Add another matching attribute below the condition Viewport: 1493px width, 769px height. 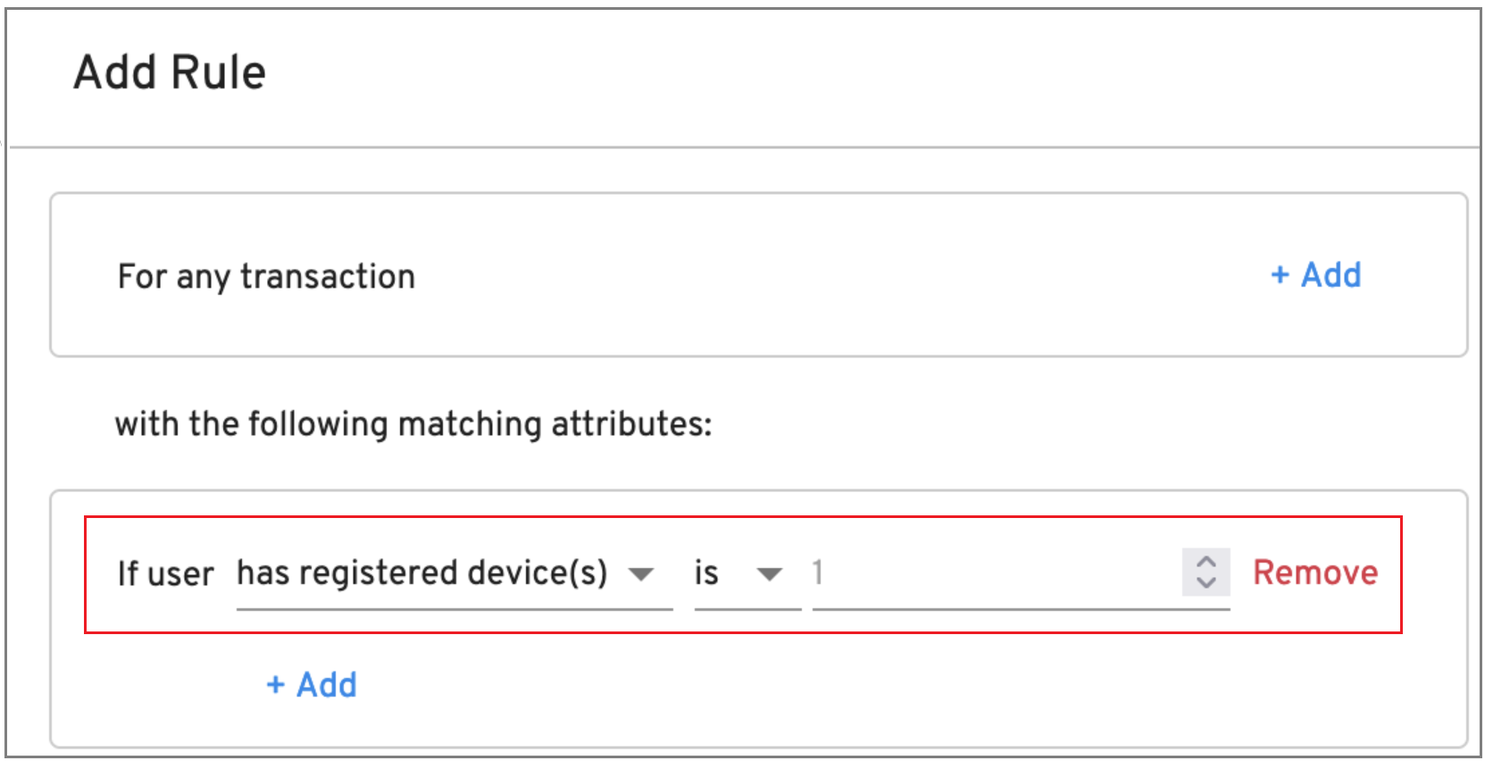311,685
